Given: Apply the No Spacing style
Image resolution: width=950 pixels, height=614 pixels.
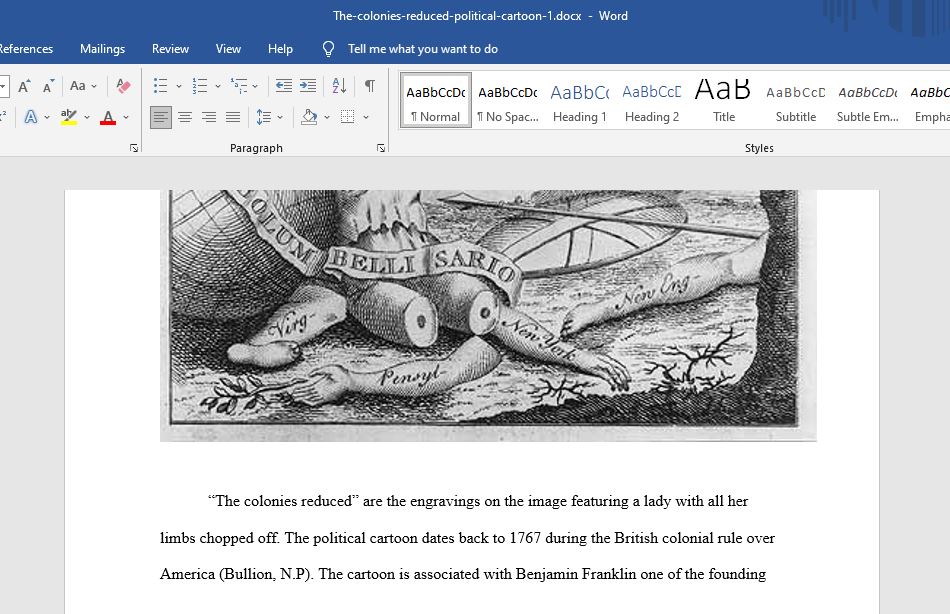Looking at the screenshot, I should click(508, 101).
